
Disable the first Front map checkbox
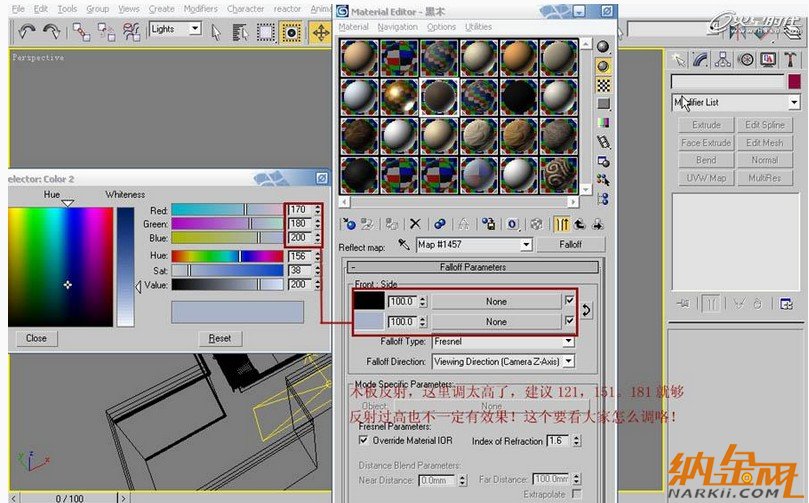click(x=569, y=301)
